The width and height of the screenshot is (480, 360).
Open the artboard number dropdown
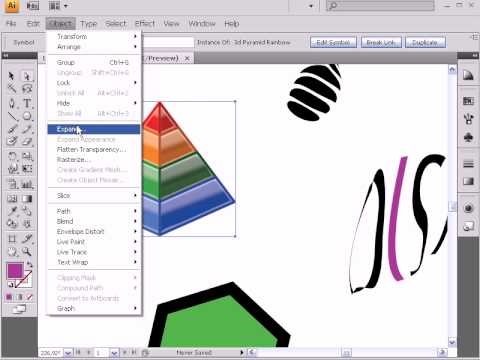click(114, 353)
